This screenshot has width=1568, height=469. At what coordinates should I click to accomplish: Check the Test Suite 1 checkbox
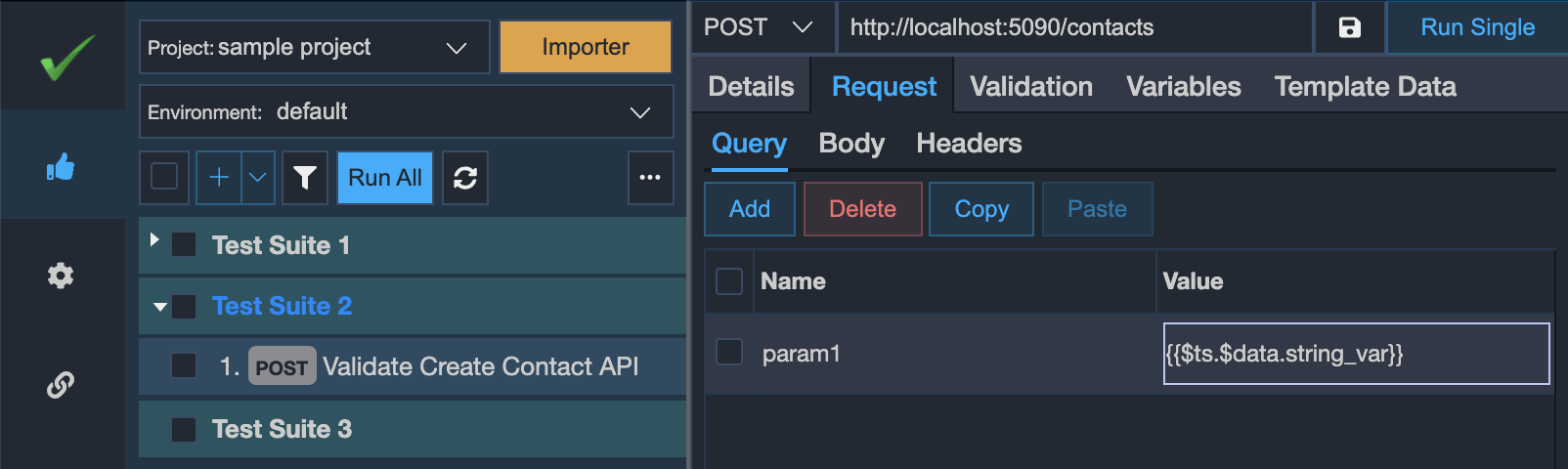[x=184, y=244]
